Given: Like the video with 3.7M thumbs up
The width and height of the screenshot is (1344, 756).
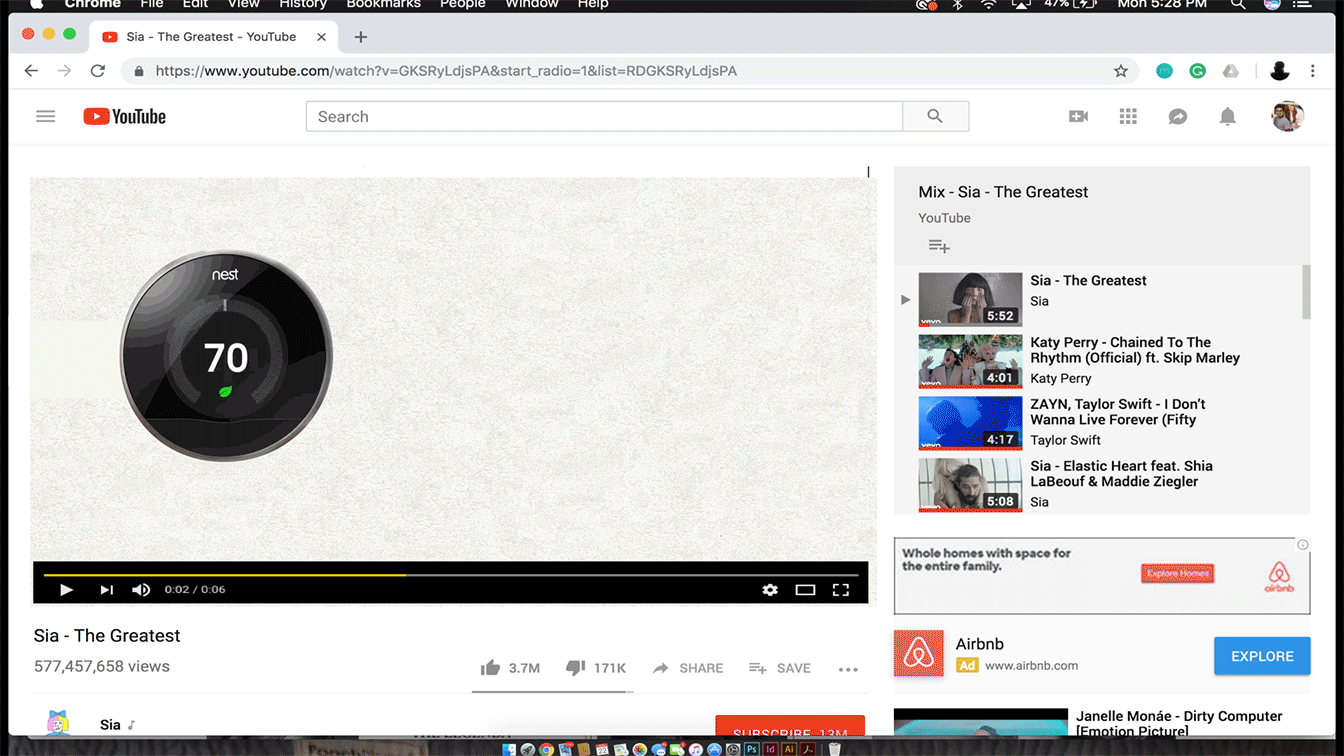Looking at the screenshot, I should pyautogui.click(x=510, y=668).
